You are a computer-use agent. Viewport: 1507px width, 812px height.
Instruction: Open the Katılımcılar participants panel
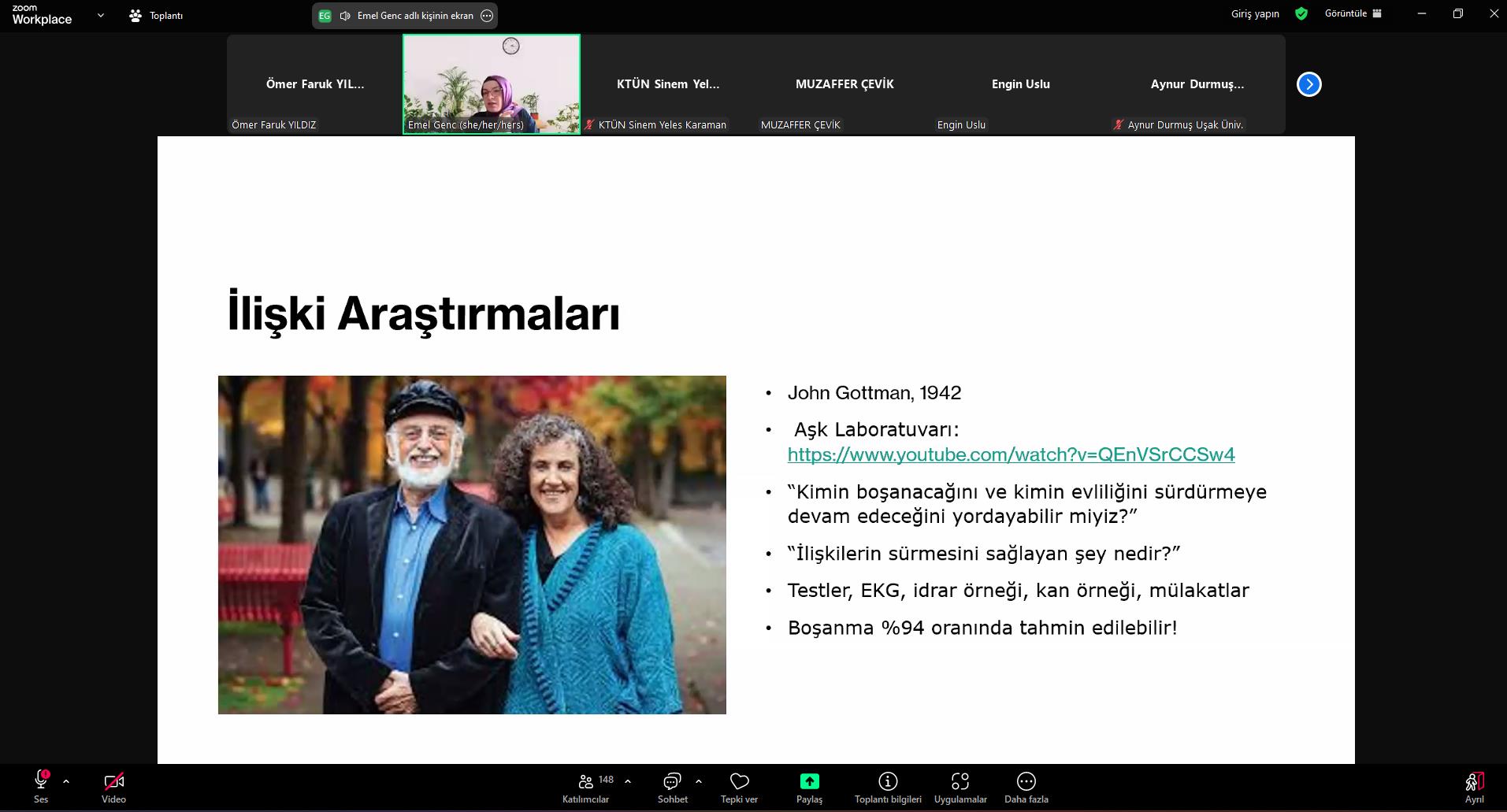[585, 787]
